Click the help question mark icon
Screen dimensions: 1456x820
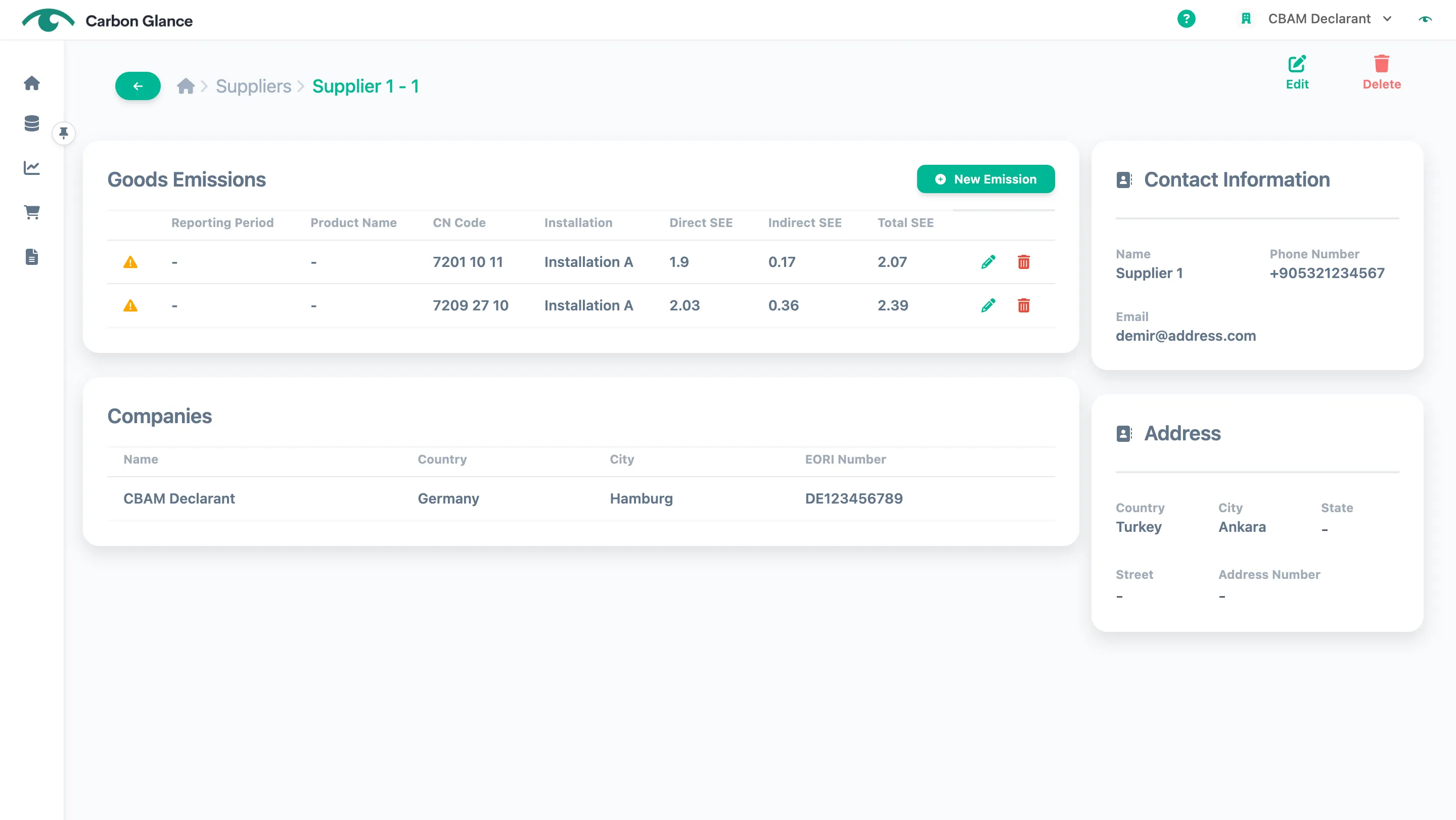click(x=1186, y=19)
